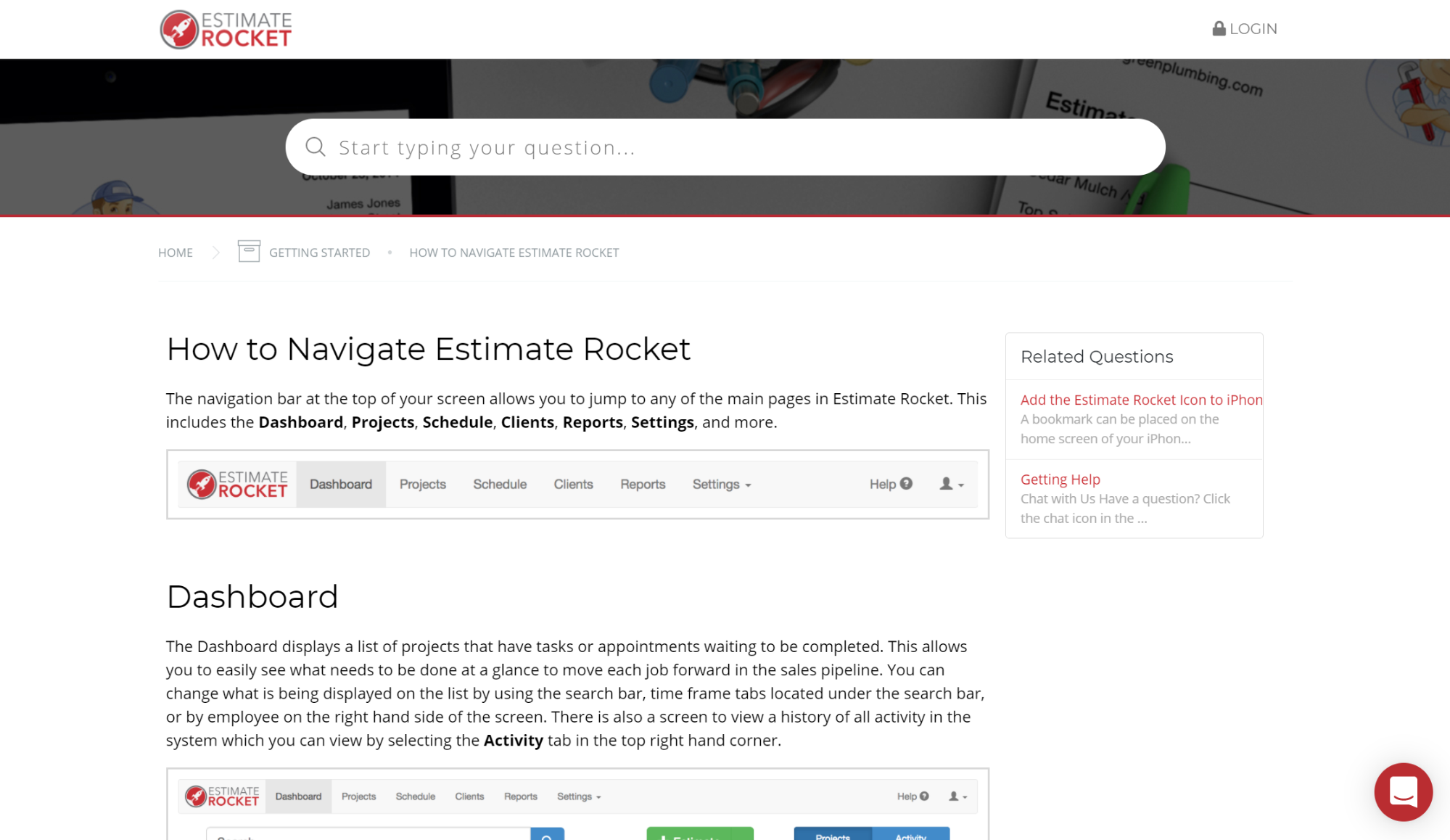
Task: Click the HOME breadcrumb icon
Action: pos(175,251)
